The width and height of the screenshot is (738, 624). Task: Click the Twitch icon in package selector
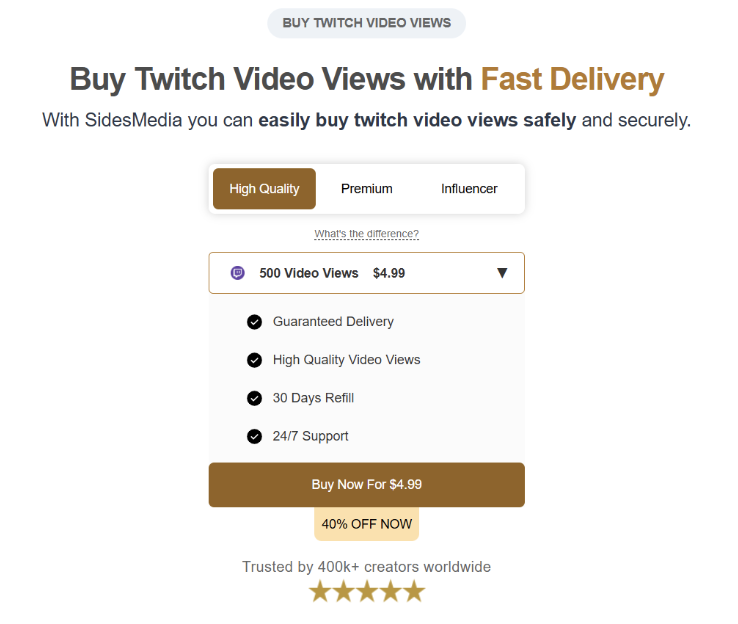pyautogui.click(x=238, y=273)
